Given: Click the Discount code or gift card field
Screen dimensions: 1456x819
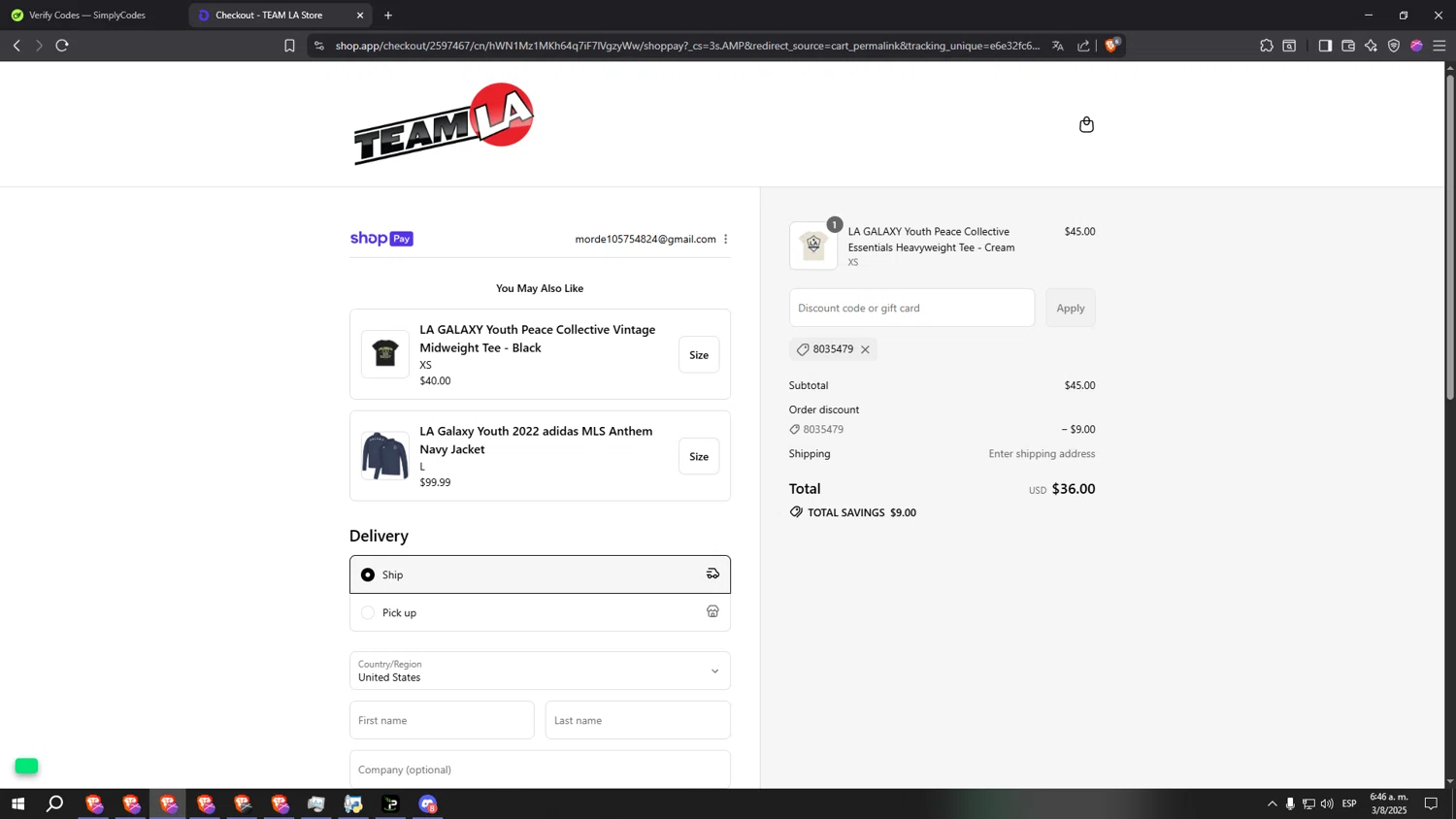Looking at the screenshot, I should (x=911, y=308).
